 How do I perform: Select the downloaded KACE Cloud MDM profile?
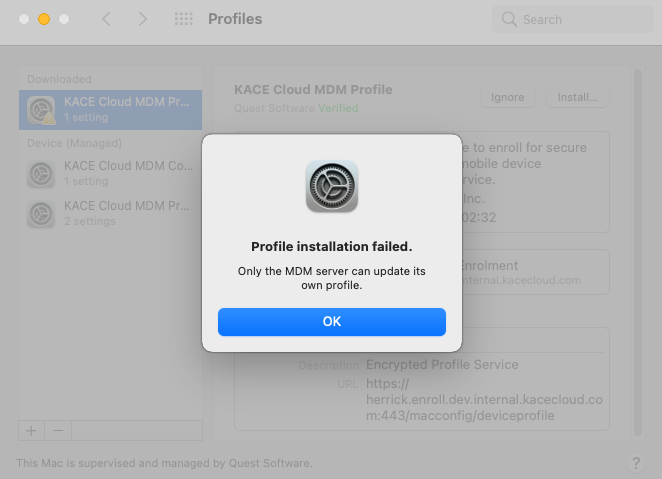(x=110, y=109)
